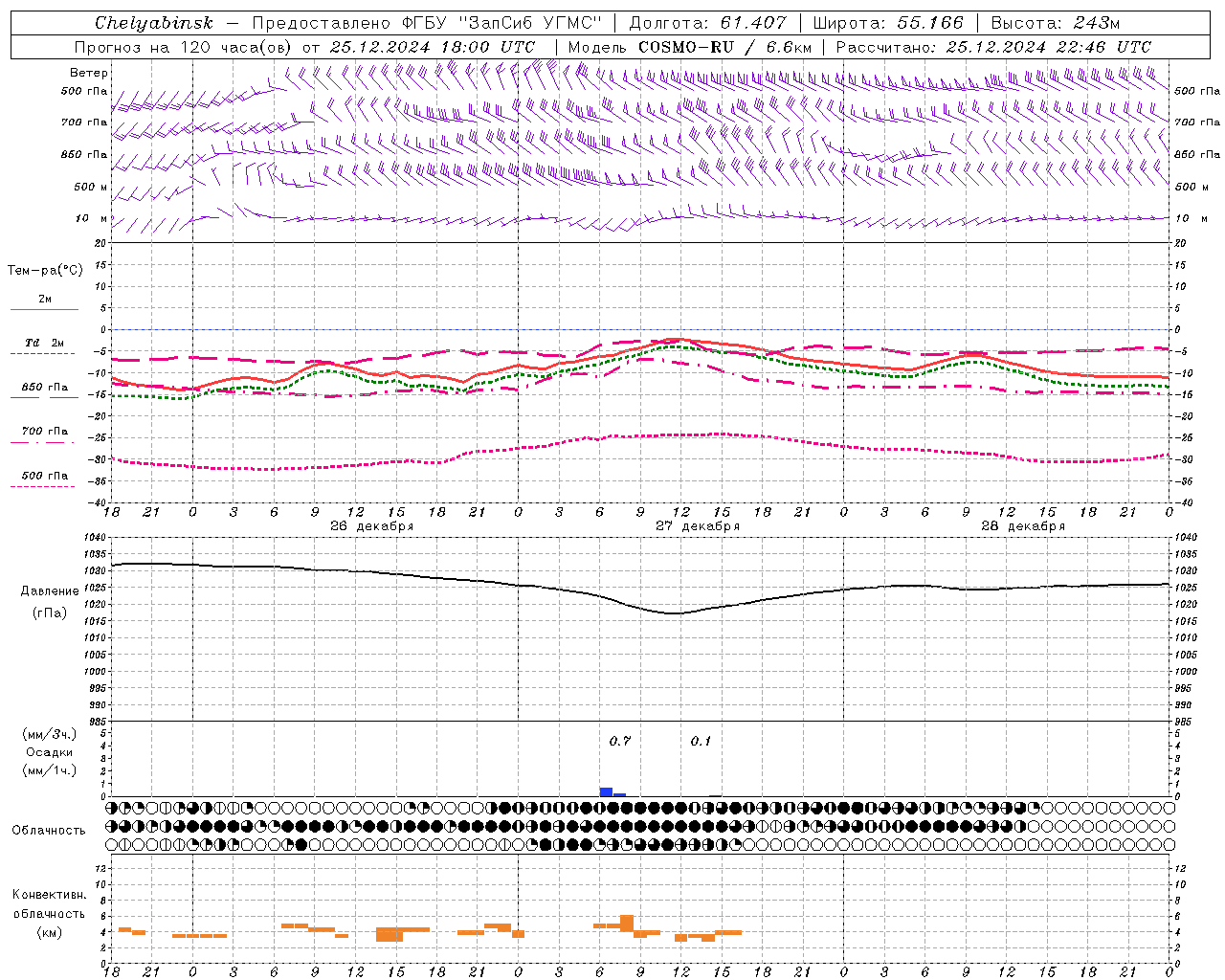The width and height of the screenshot is (1225, 980).
Task: Click '(гПа)' unit label below Давление
Action: (x=50, y=613)
